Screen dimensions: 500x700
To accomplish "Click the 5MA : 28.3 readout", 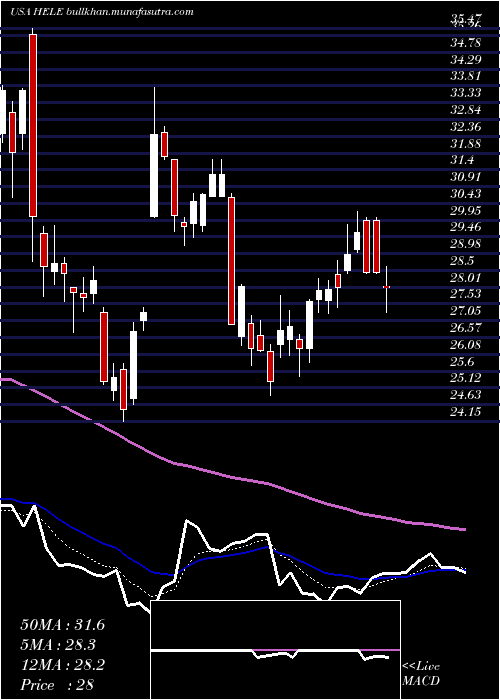I will [x=59, y=645].
